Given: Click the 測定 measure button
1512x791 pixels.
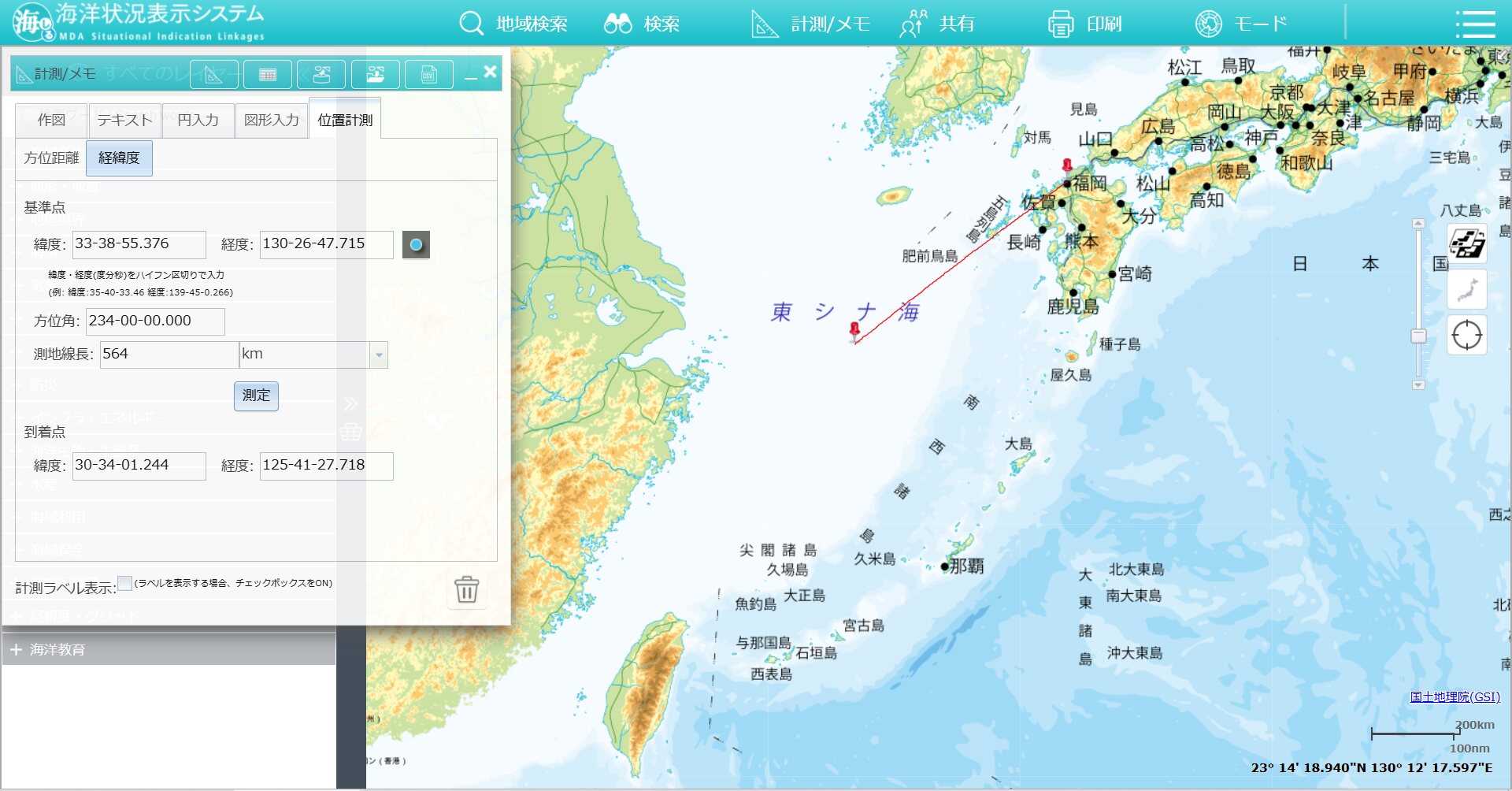Looking at the screenshot, I should (256, 395).
